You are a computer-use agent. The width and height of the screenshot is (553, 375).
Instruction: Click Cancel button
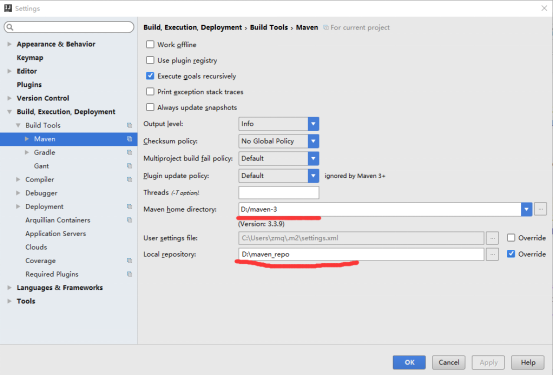click(x=449, y=362)
